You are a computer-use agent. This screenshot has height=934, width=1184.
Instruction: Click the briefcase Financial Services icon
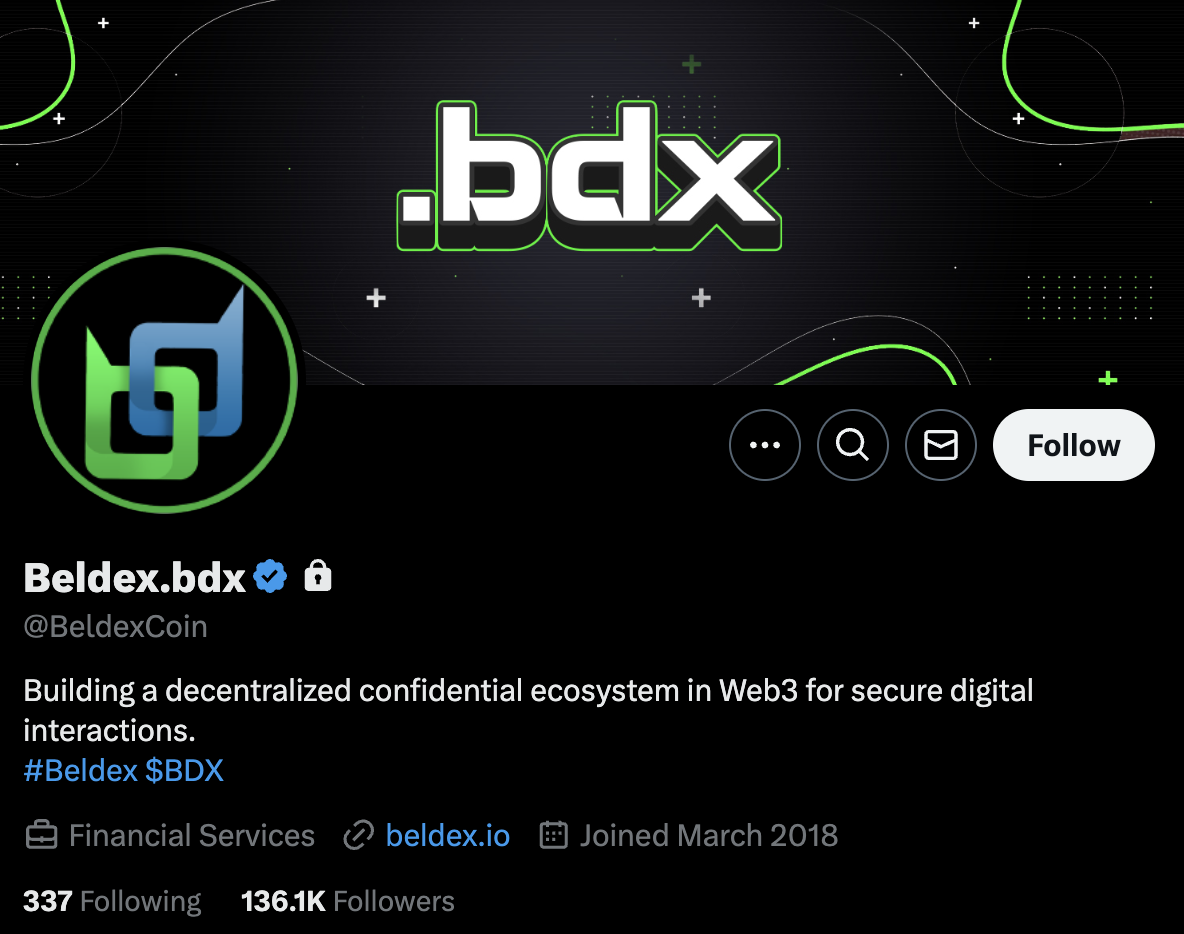[42, 836]
